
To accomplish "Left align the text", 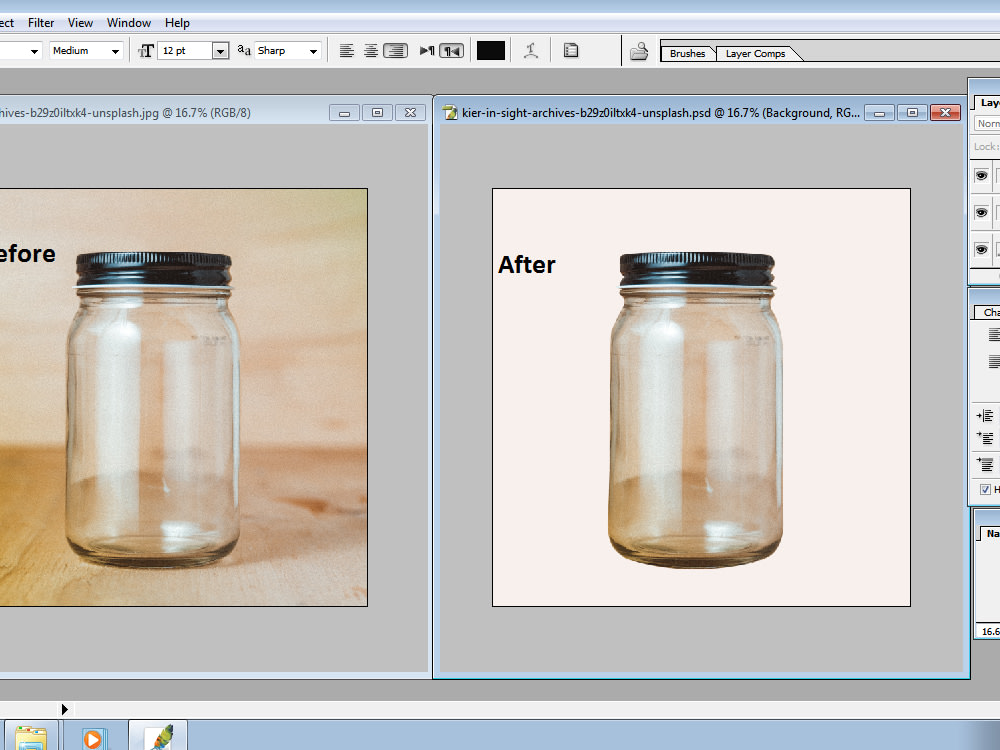I will [346, 50].
